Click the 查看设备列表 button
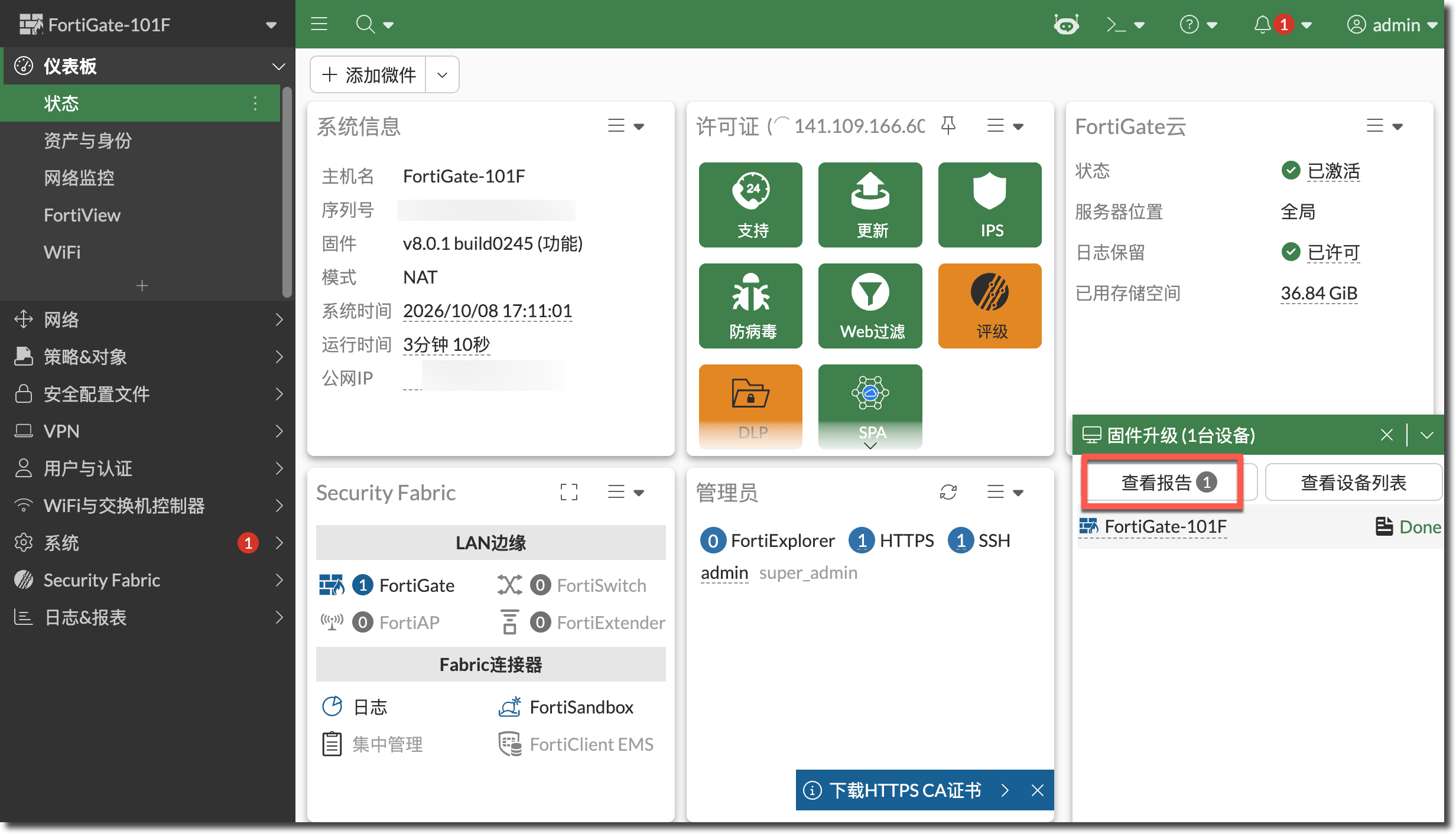 [x=1353, y=483]
